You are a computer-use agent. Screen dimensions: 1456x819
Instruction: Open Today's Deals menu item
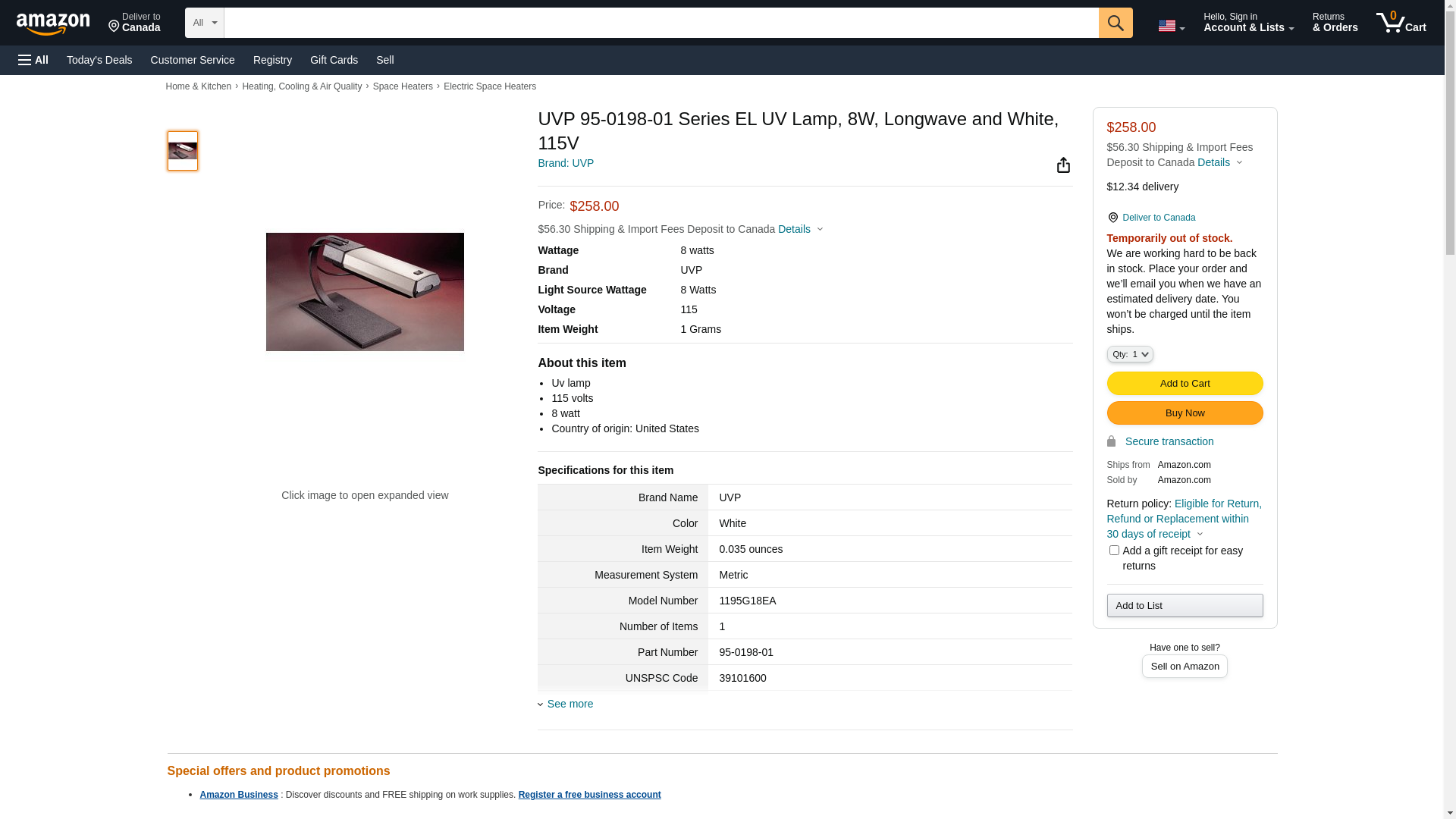point(99,60)
